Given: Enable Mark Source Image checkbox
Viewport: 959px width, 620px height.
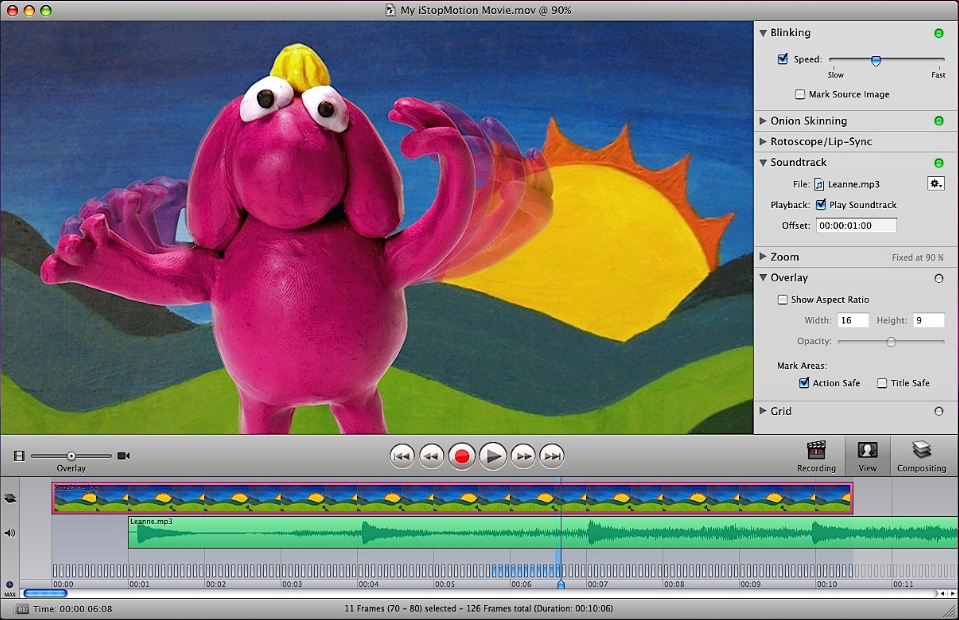Looking at the screenshot, I should pos(800,95).
